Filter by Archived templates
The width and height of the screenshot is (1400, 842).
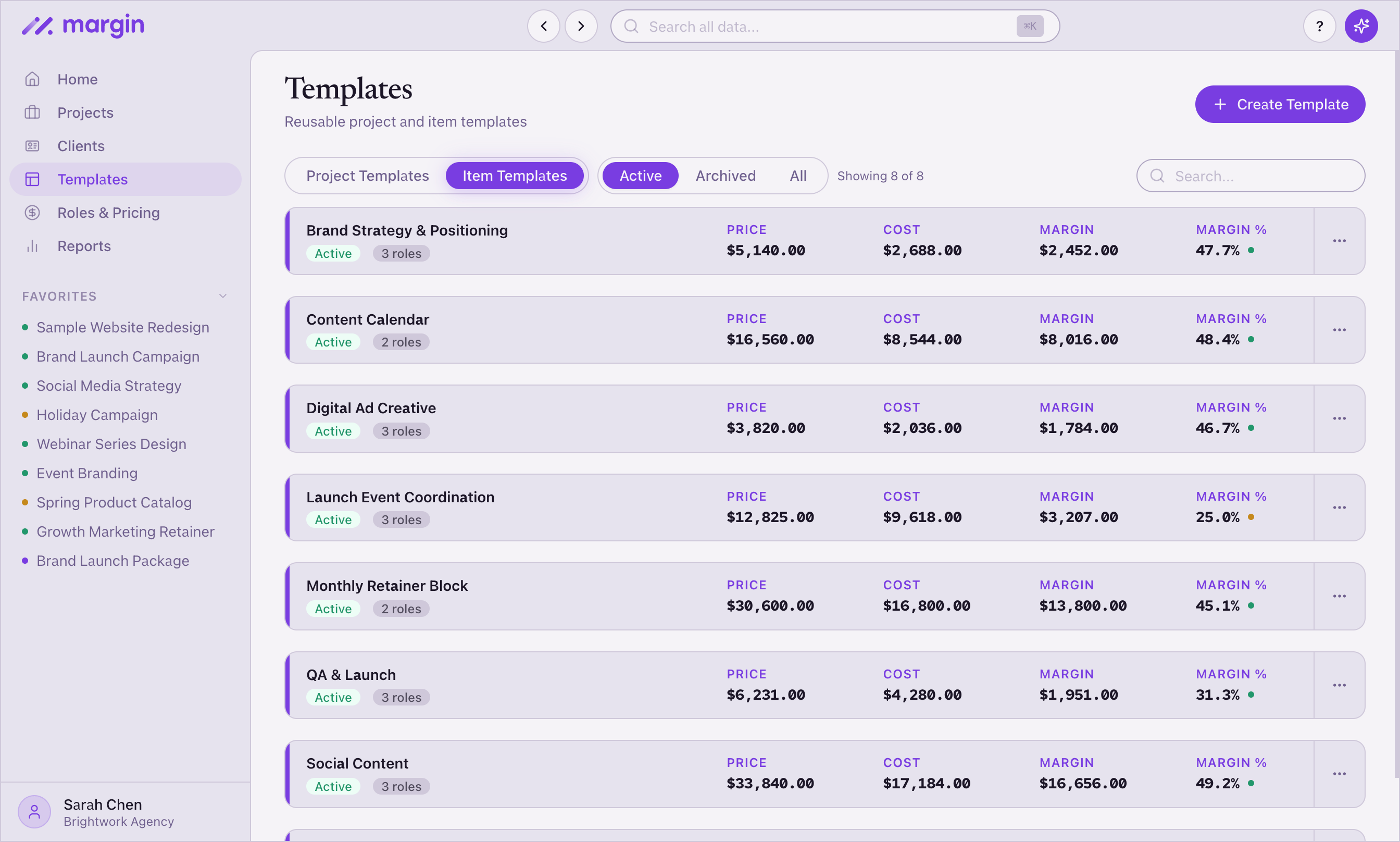coord(725,176)
